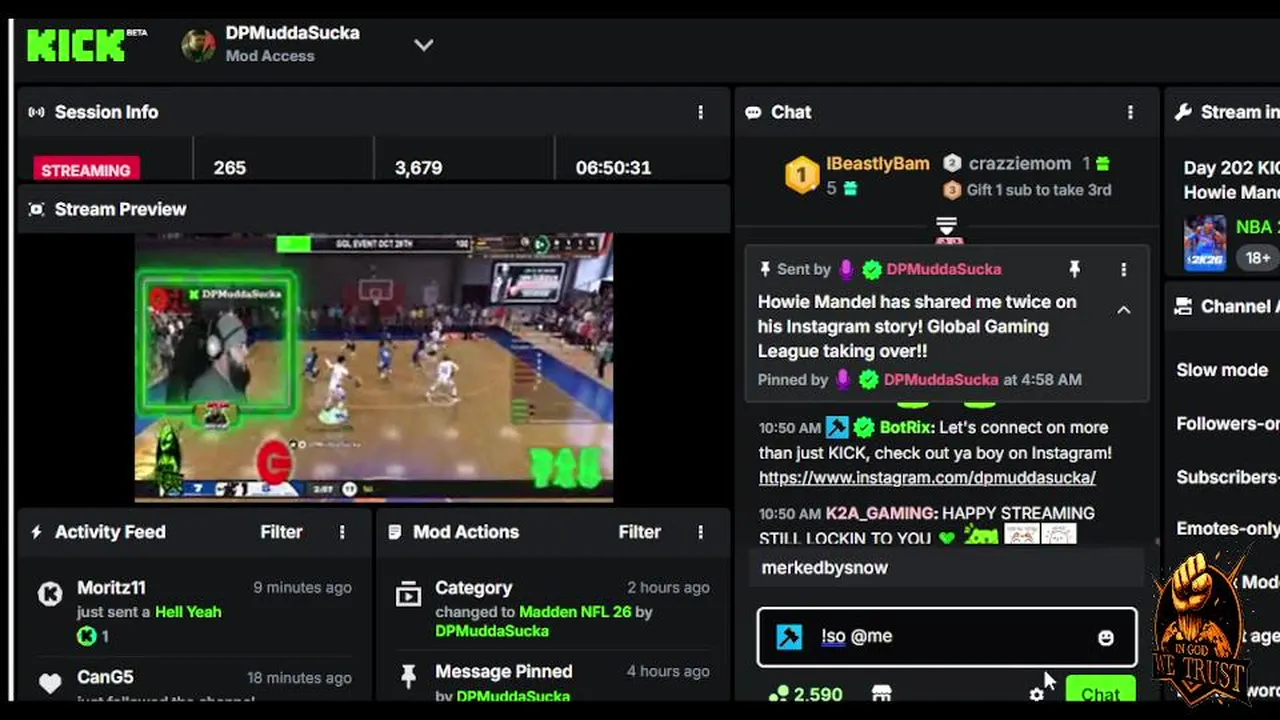Unpin the pinned message pin icon
Screen dimensions: 1280x720
click(x=1074, y=269)
